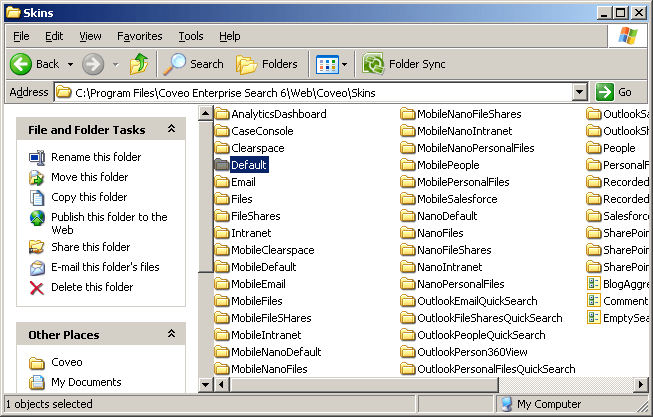Click the horizontal scrollbar right arrow
The image size is (653, 417).
(641, 384)
